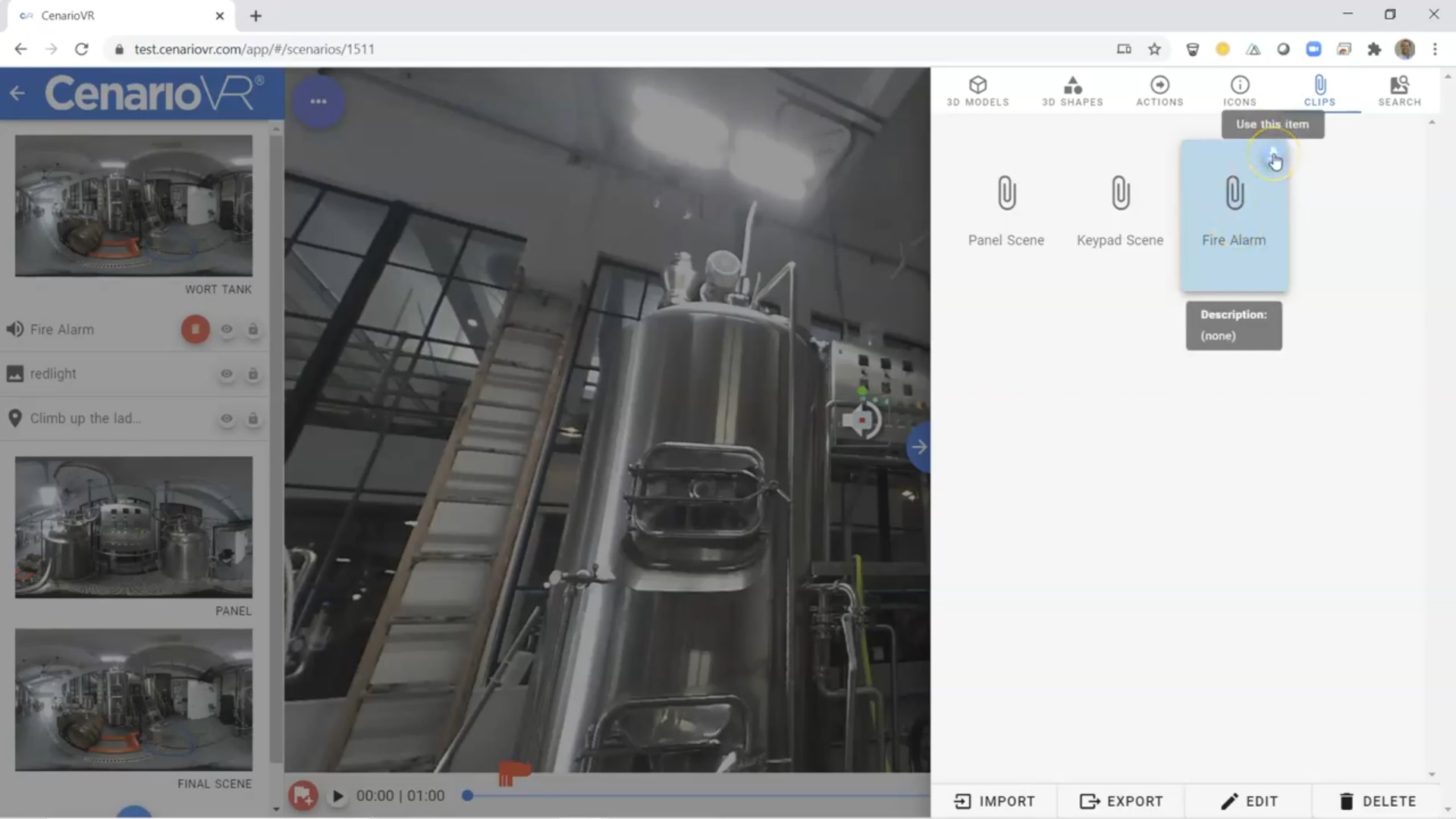
Task: Click the install app icon in address bar
Action: (x=1124, y=49)
